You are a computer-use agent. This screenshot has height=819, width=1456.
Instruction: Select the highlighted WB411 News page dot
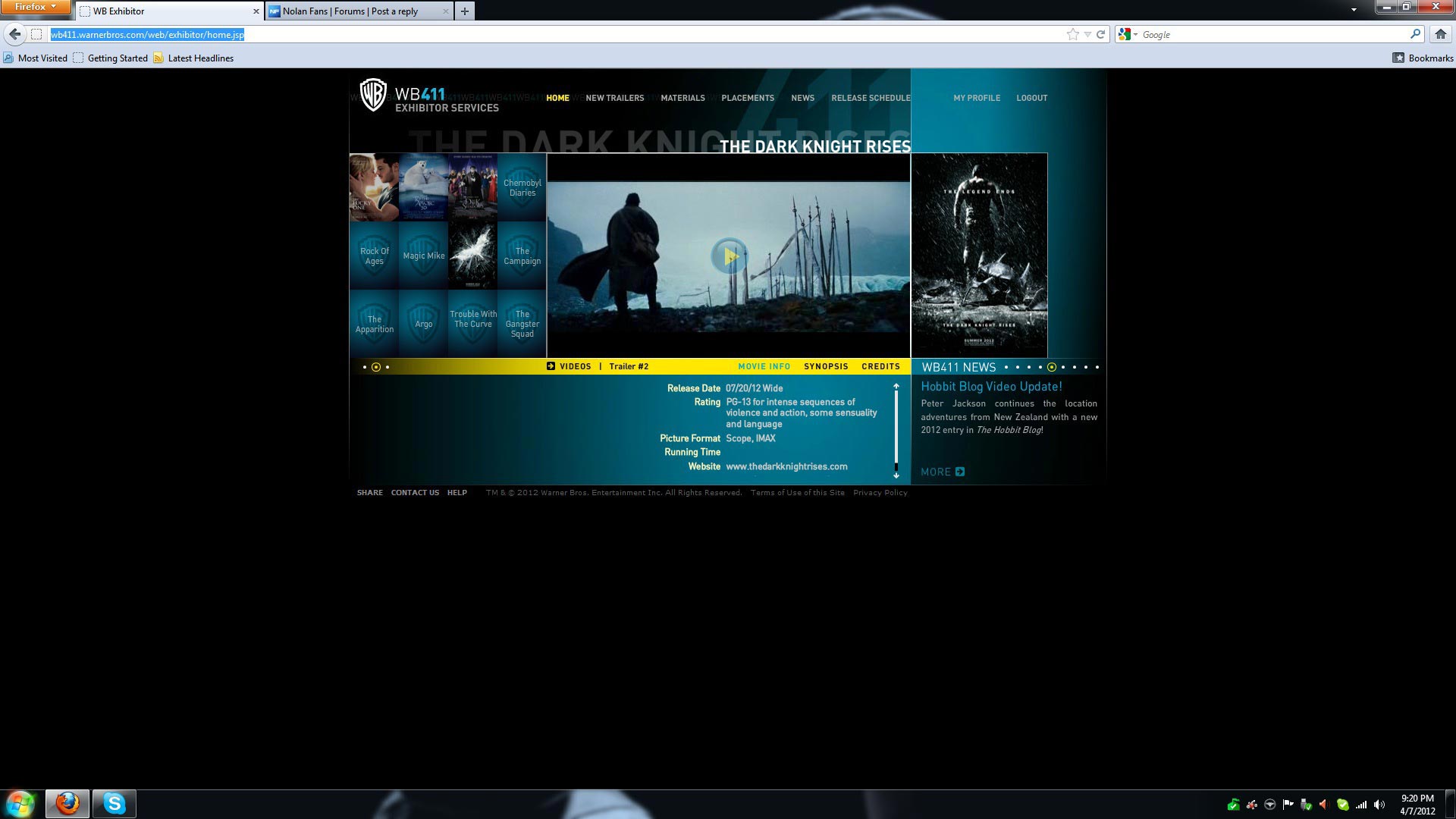pyautogui.click(x=1051, y=367)
